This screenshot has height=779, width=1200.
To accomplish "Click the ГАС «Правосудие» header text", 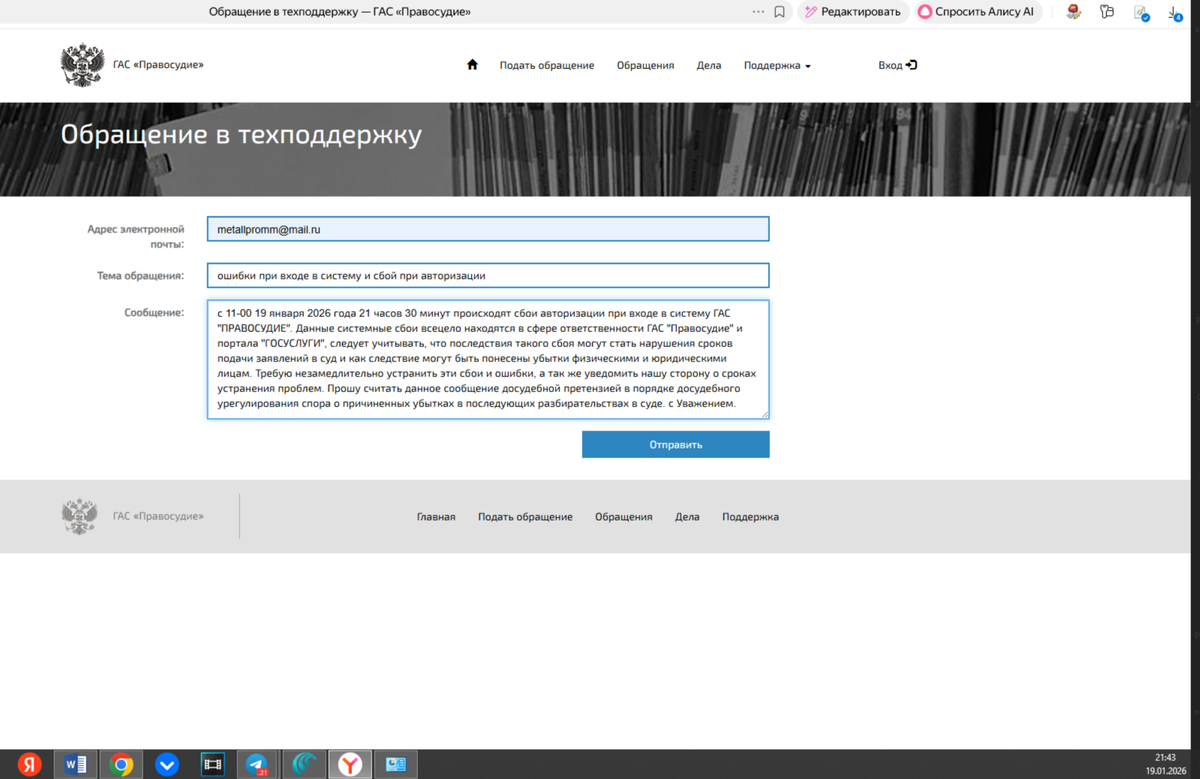I will coord(158,65).
